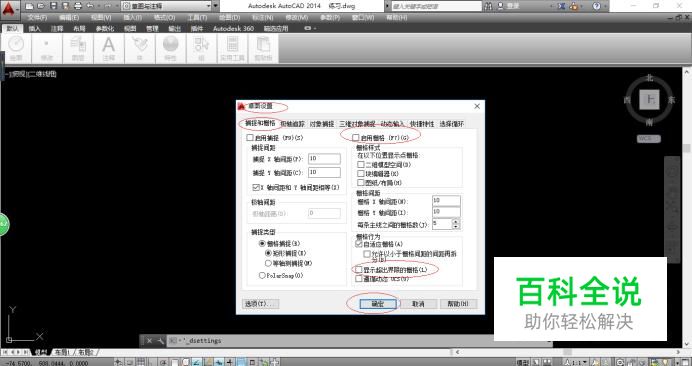Switch to the 动态输入 tab
The image size is (692, 366).
pos(392,124)
